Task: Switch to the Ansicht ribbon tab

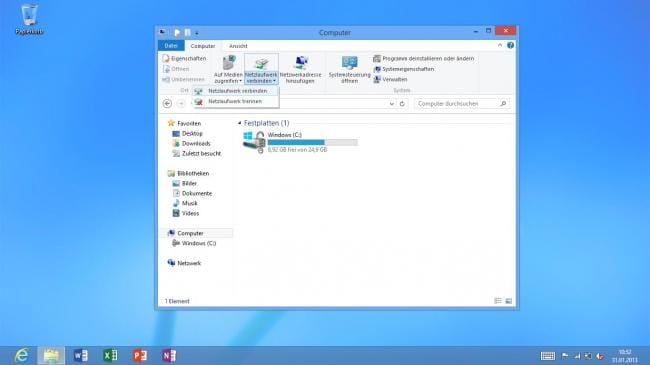Action: click(238, 46)
